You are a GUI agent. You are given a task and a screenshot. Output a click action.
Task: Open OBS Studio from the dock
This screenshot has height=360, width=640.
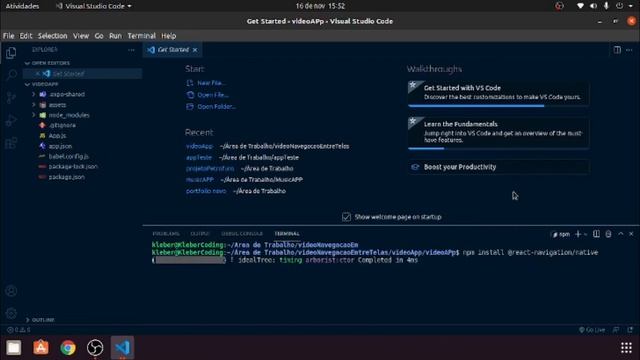95,348
